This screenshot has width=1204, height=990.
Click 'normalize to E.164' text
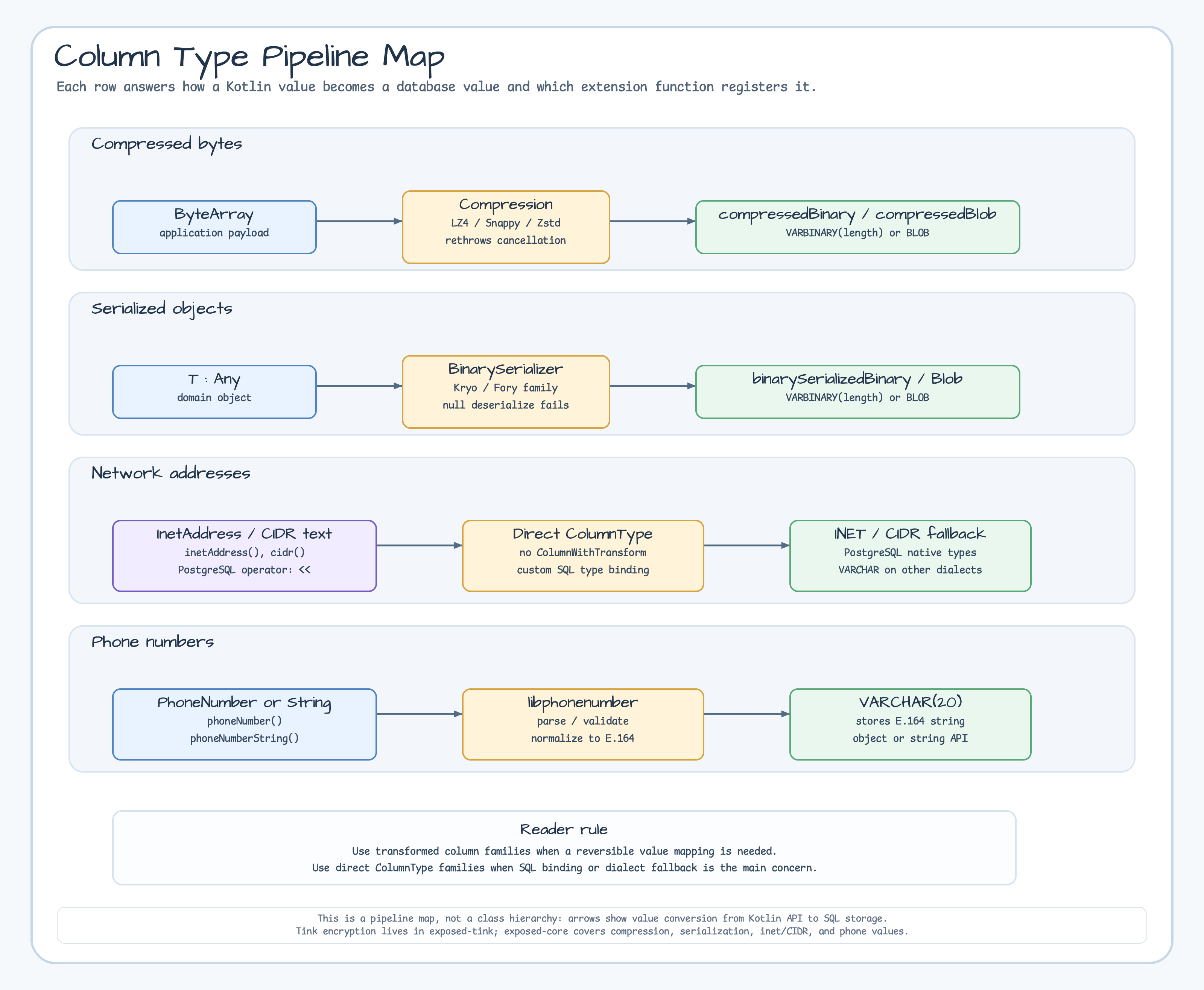583,738
